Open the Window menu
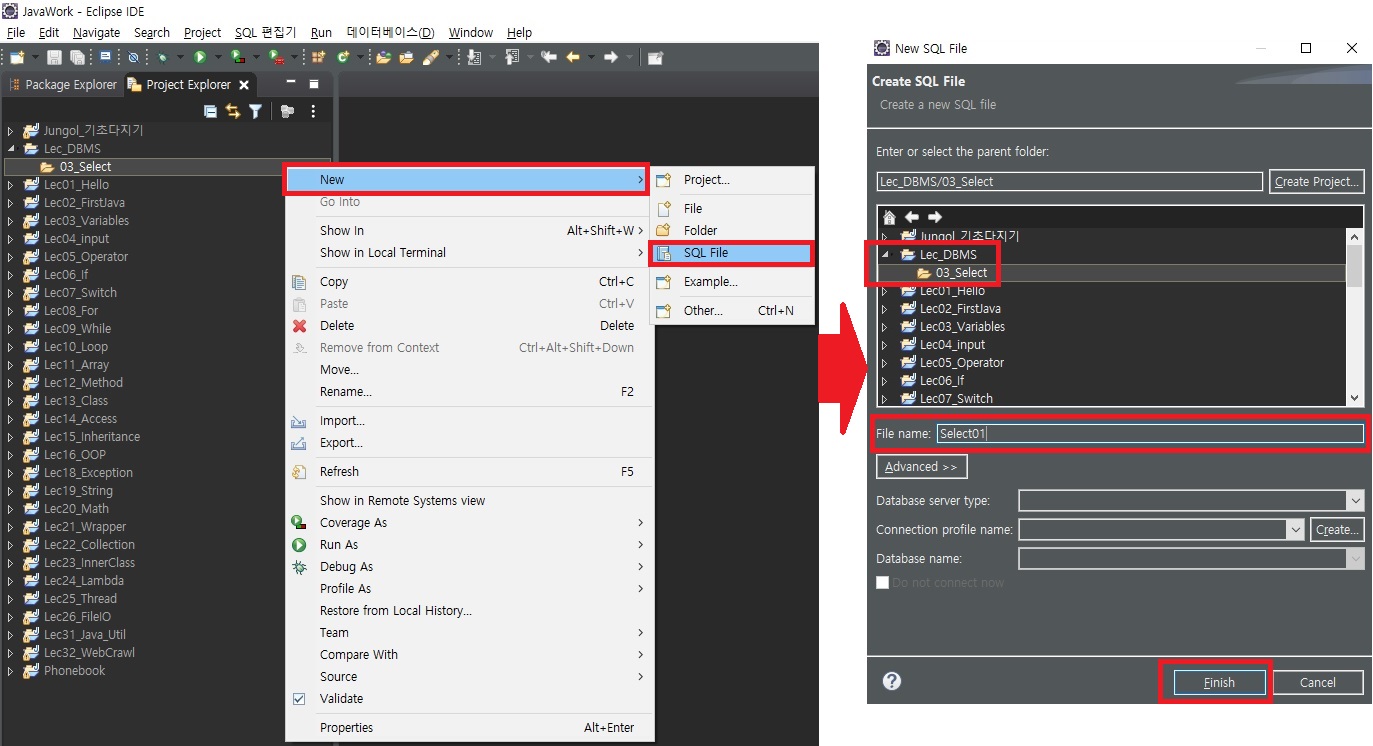 pyautogui.click(x=471, y=32)
